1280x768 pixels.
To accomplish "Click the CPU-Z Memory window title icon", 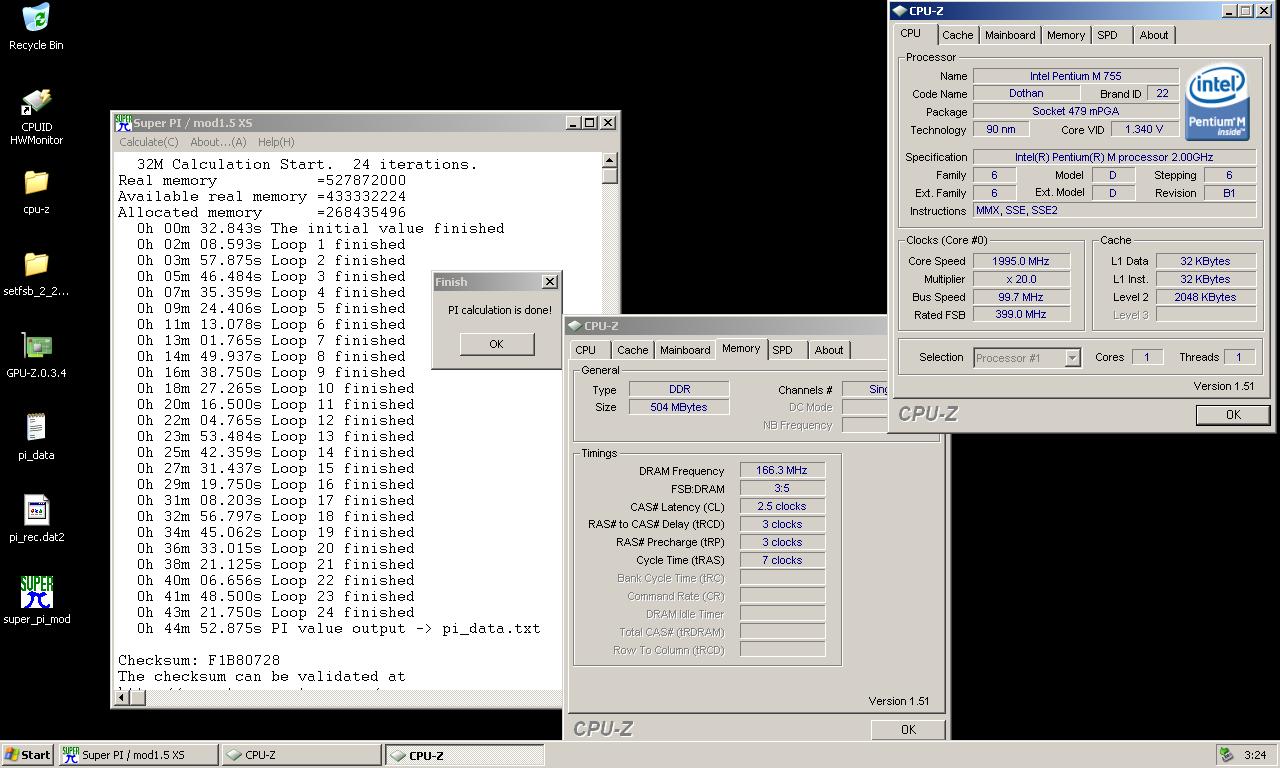I will point(574,326).
